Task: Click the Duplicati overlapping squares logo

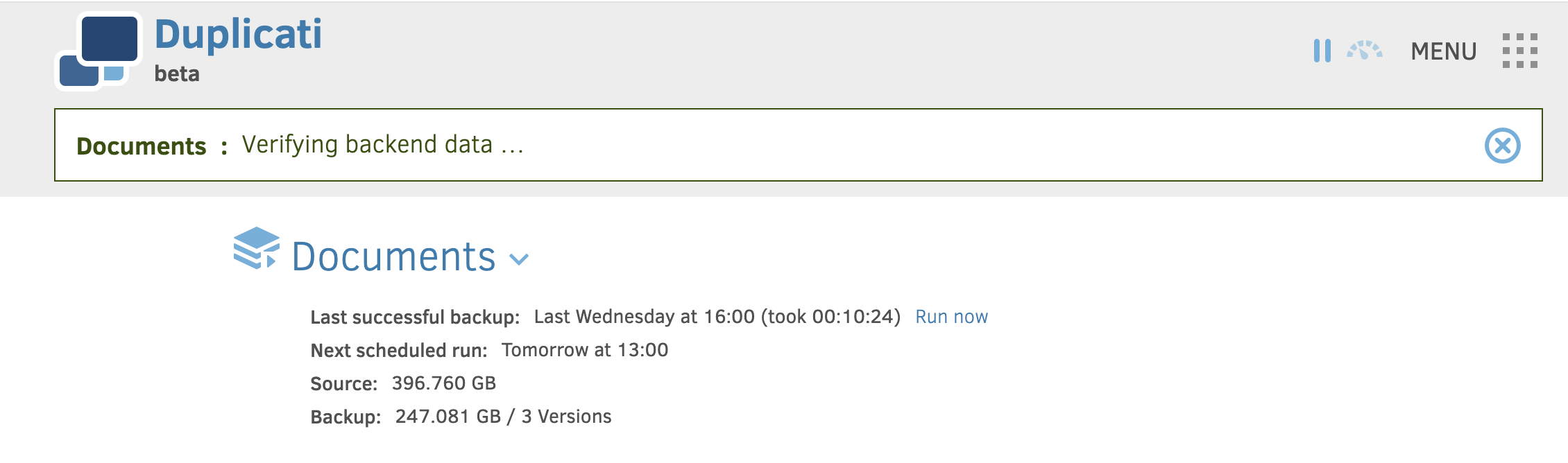Action: click(99, 51)
